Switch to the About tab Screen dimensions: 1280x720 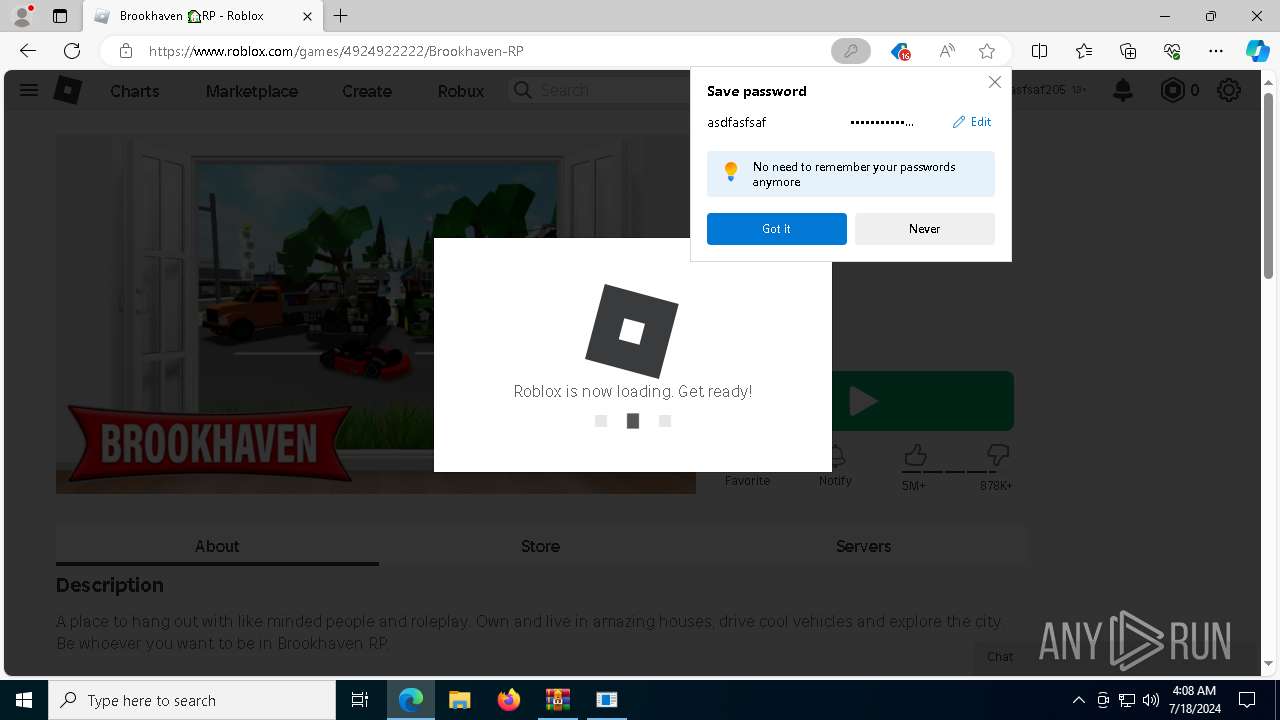coord(217,546)
